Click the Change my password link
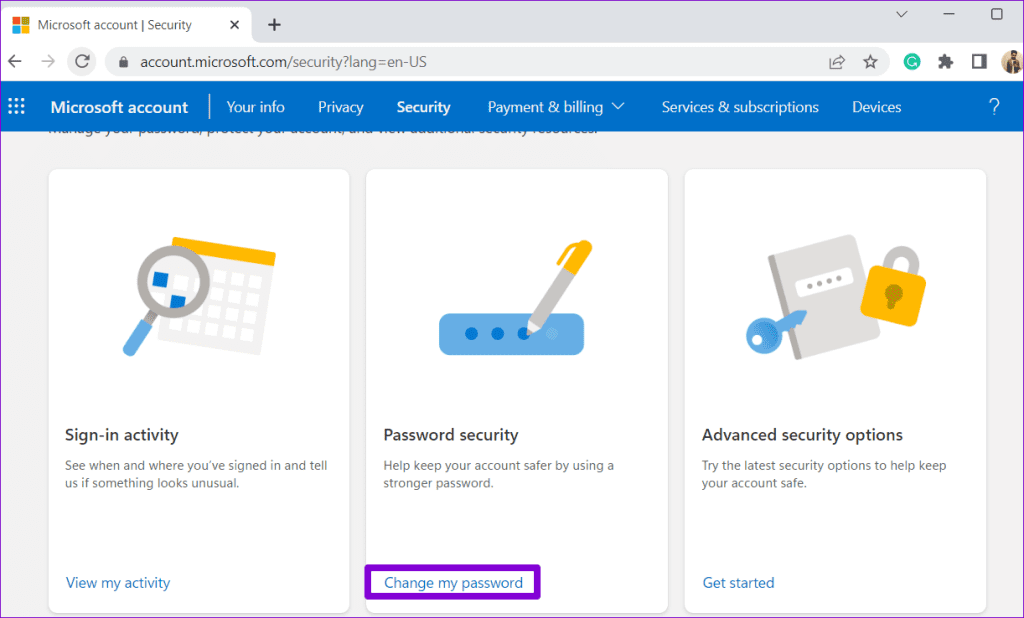This screenshot has height=618, width=1024. click(x=453, y=583)
